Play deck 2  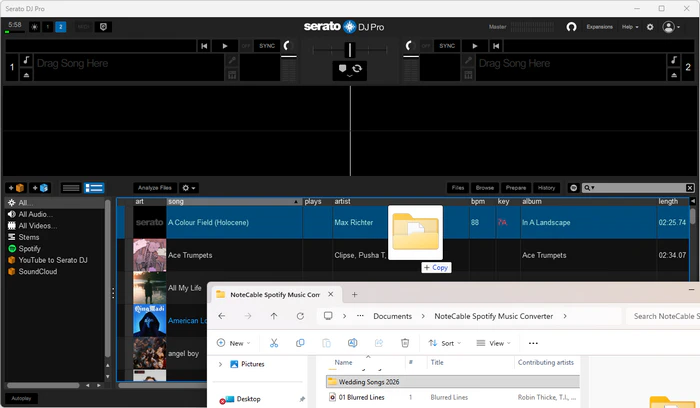coord(475,46)
